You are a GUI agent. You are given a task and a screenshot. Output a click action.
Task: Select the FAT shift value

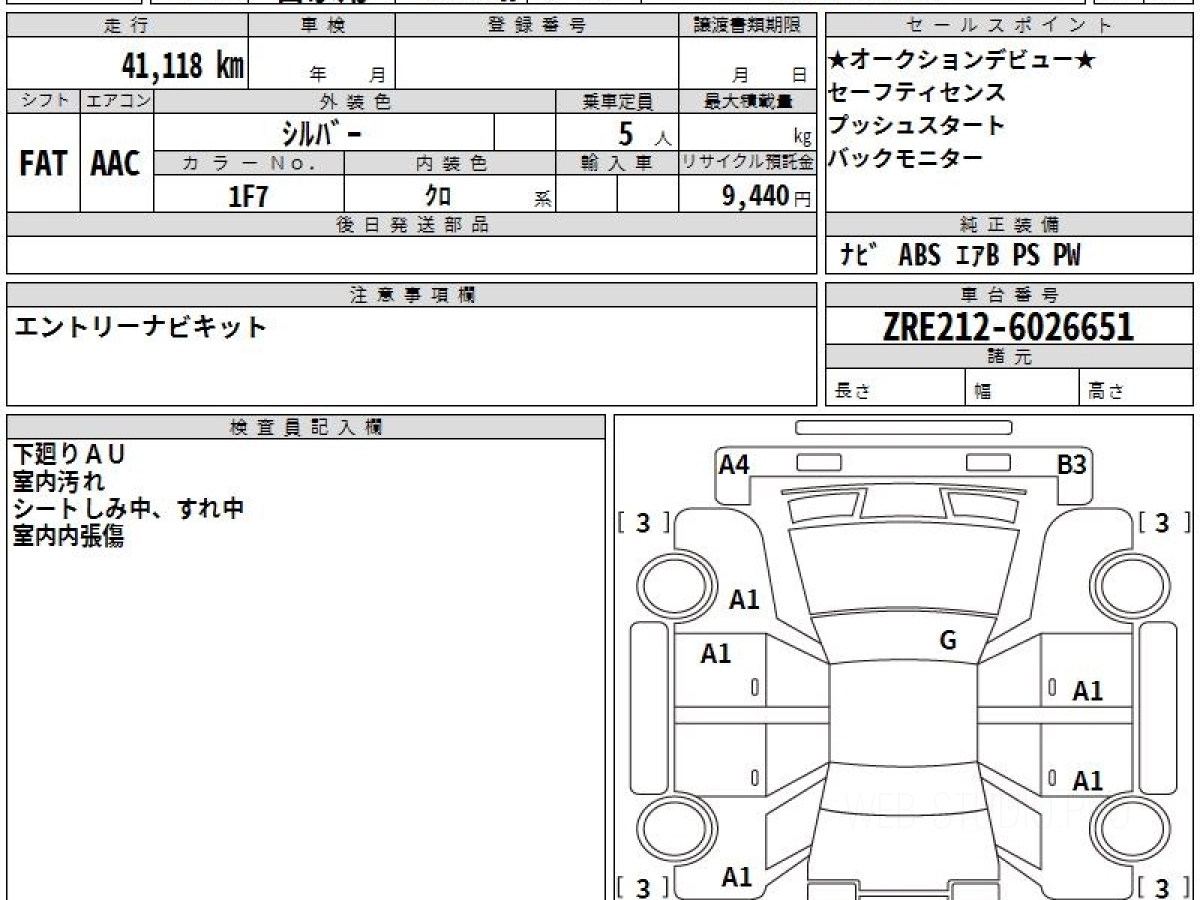[43, 163]
